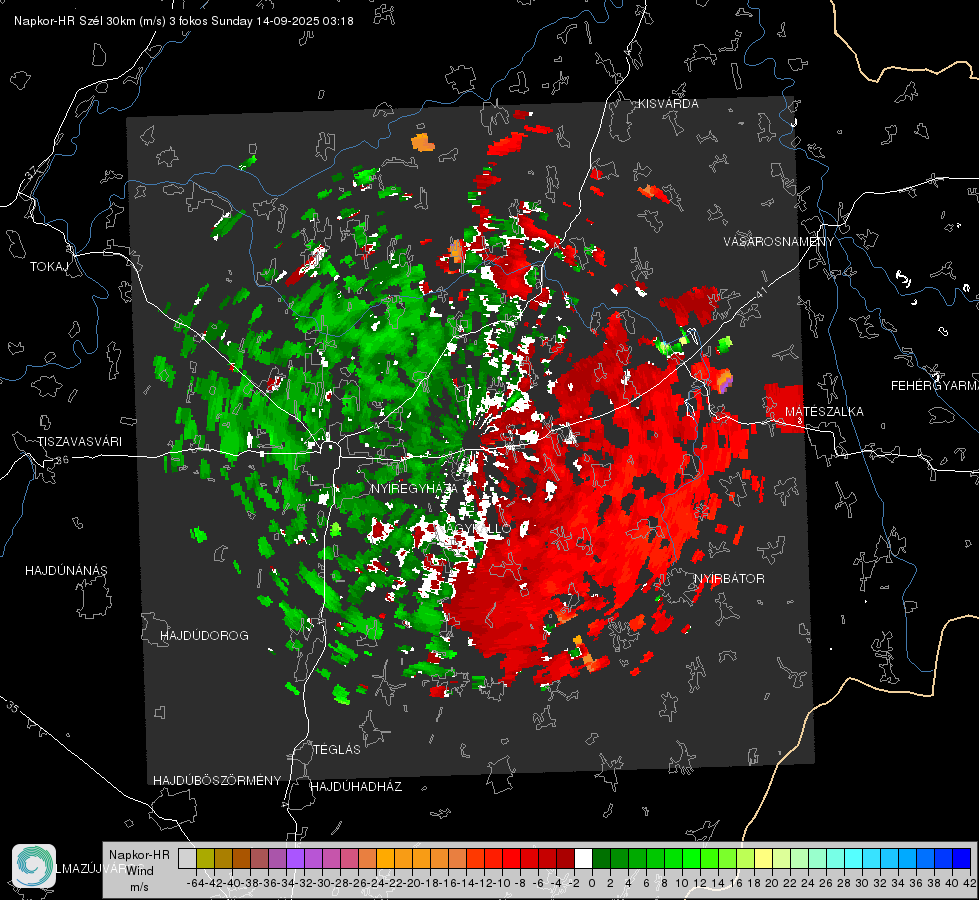This screenshot has height=900, width=979.
Task: Click the olive swatch between -64 and -42
Action: pyautogui.click(x=205, y=858)
